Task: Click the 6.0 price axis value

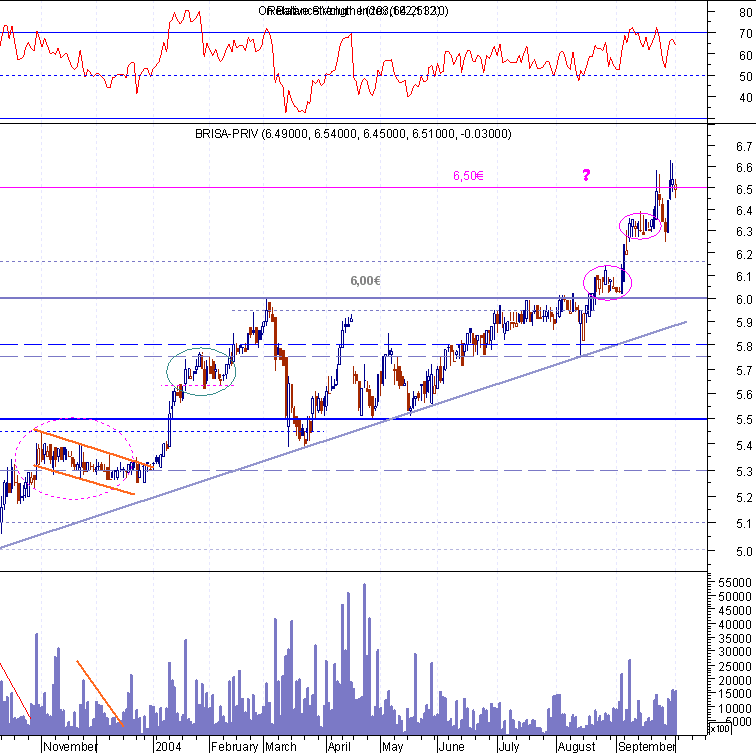Action: tap(744, 299)
